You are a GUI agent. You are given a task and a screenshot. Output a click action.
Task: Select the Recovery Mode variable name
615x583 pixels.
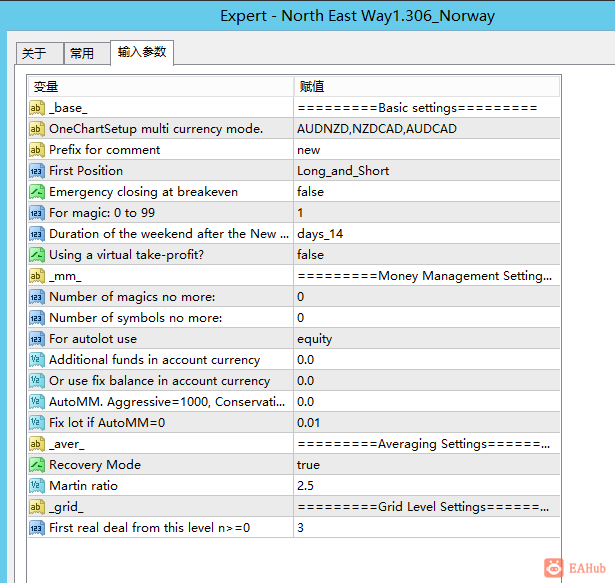[95, 465]
